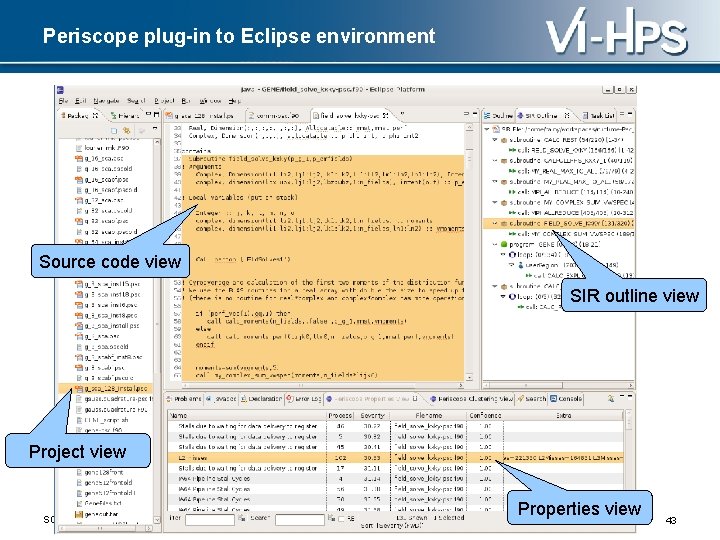Maximize the bottom Properties panel

coord(630,396)
